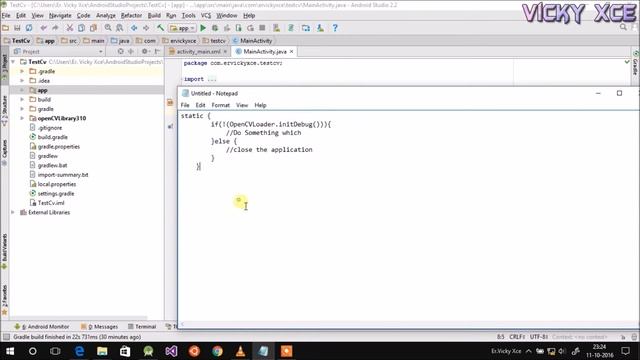The height and width of the screenshot is (360, 640).
Task: Open the Android Monitor tool window
Action: click(42, 327)
